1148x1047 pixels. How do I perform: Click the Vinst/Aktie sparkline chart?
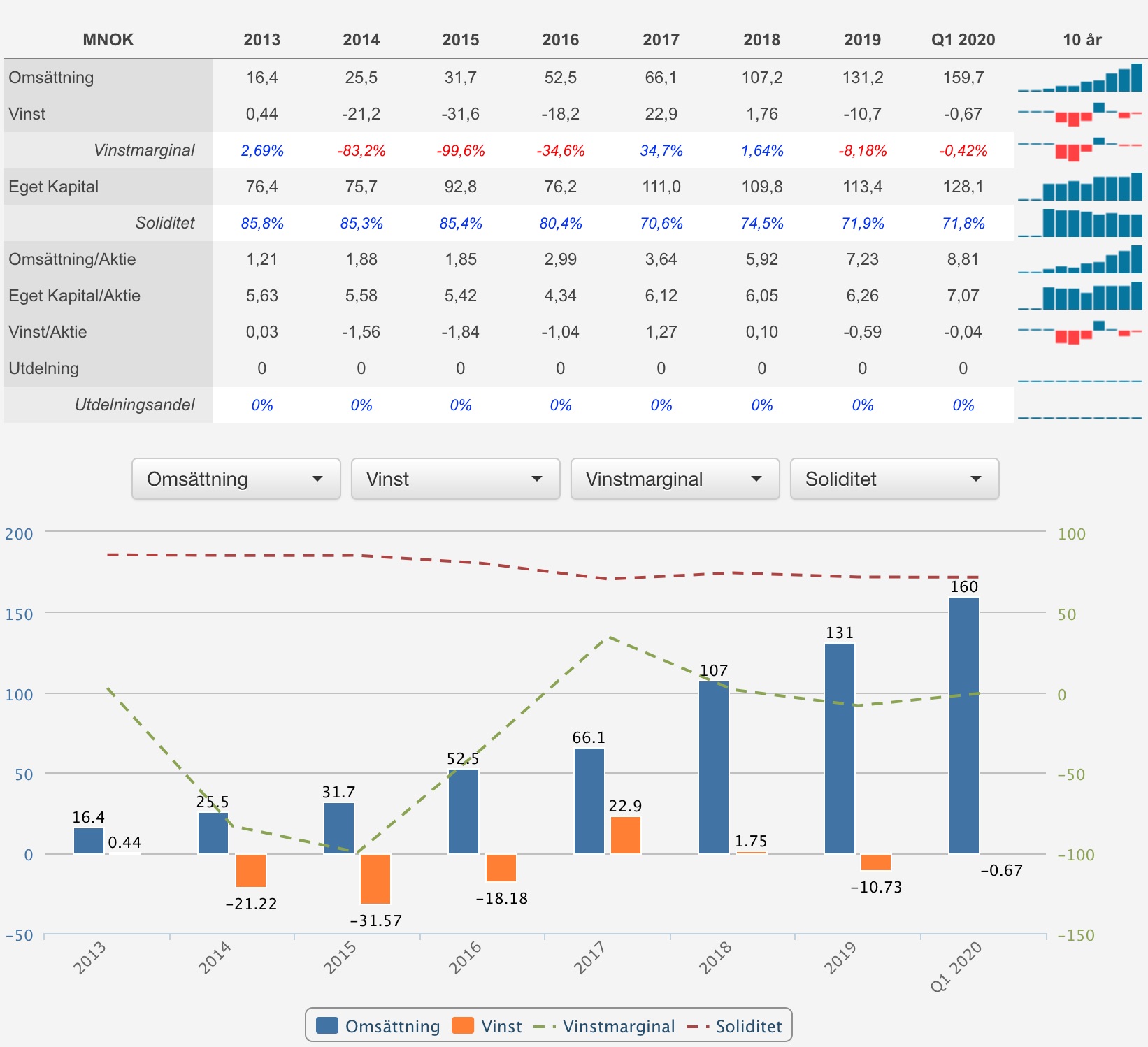tap(1080, 332)
